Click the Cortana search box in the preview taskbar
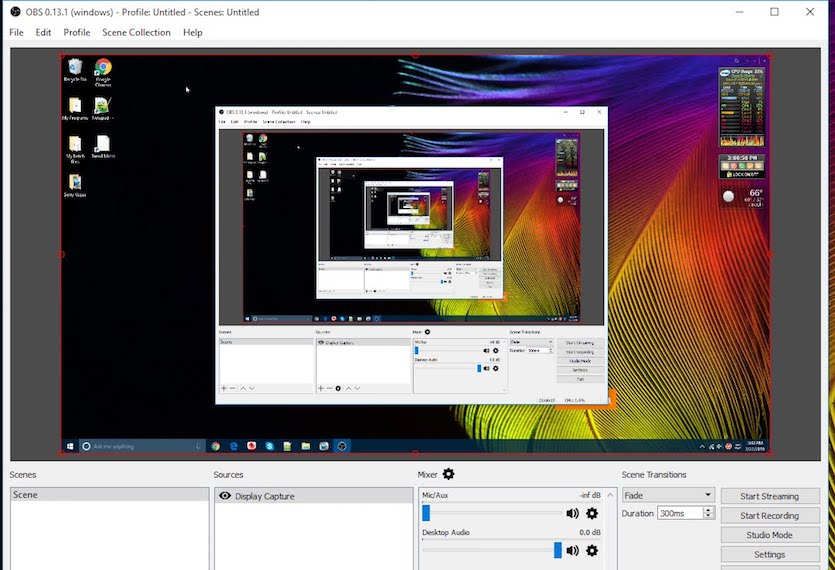The width and height of the screenshot is (835, 570). 142,446
